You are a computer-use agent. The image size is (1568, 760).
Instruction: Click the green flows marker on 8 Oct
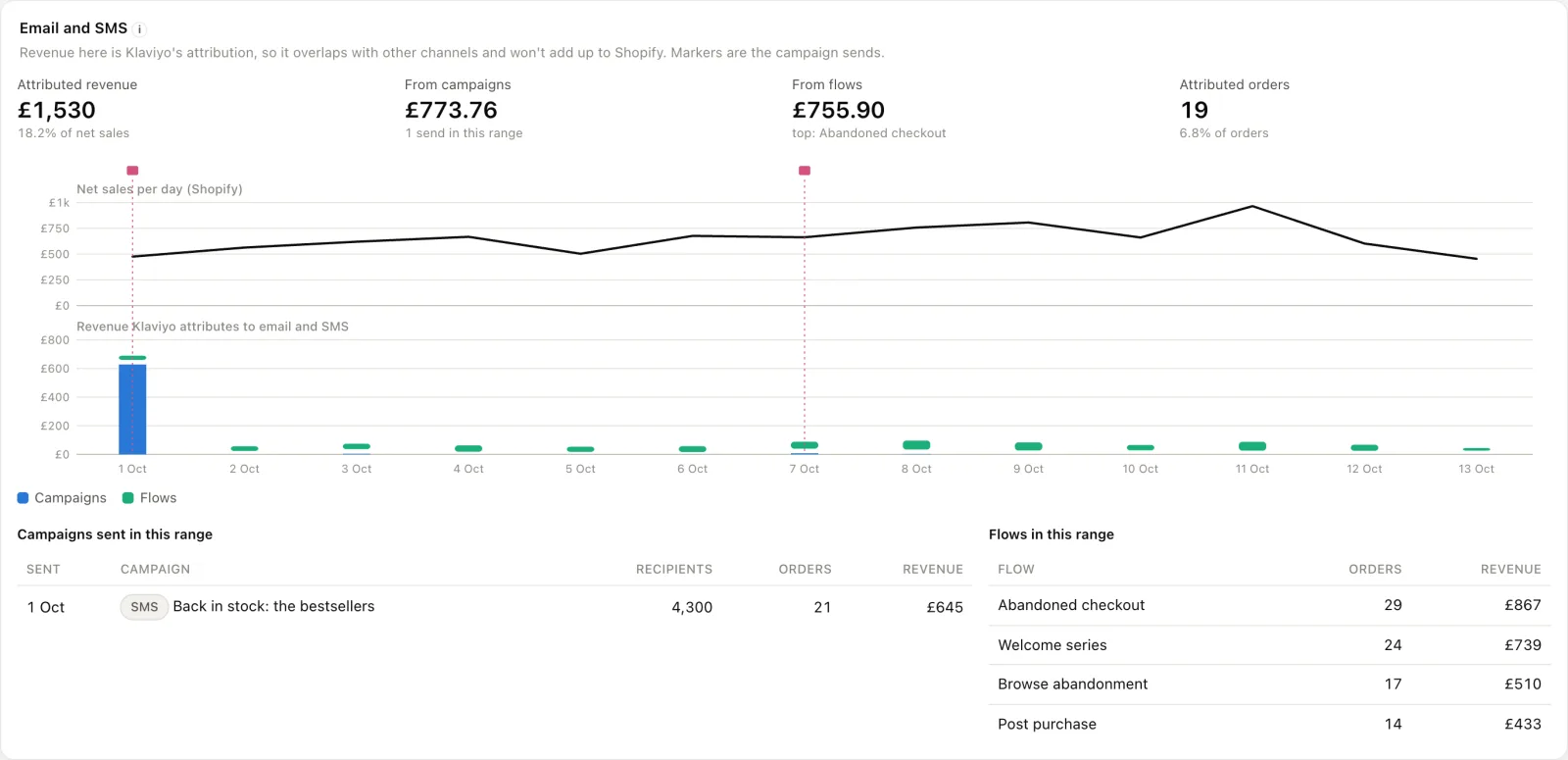[x=916, y=445]
